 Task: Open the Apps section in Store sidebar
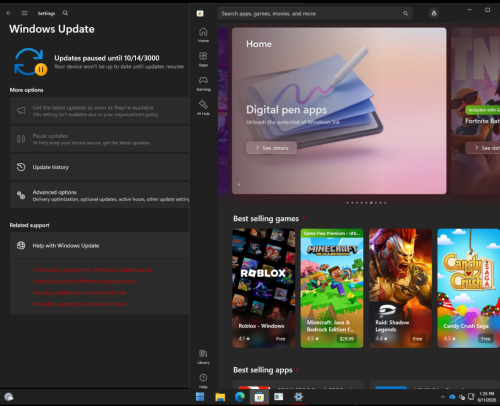(203, 59)
